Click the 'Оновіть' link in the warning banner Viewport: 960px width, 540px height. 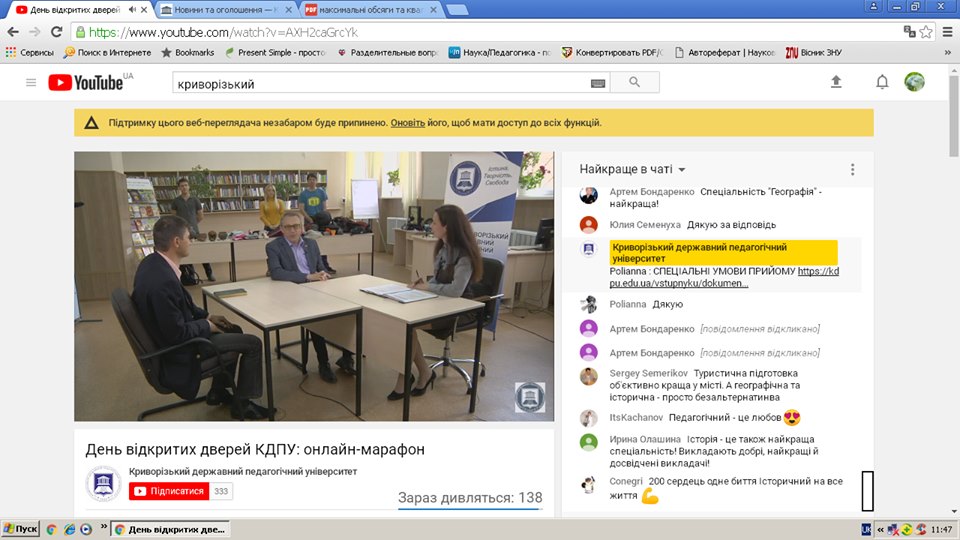click(407, 123)
